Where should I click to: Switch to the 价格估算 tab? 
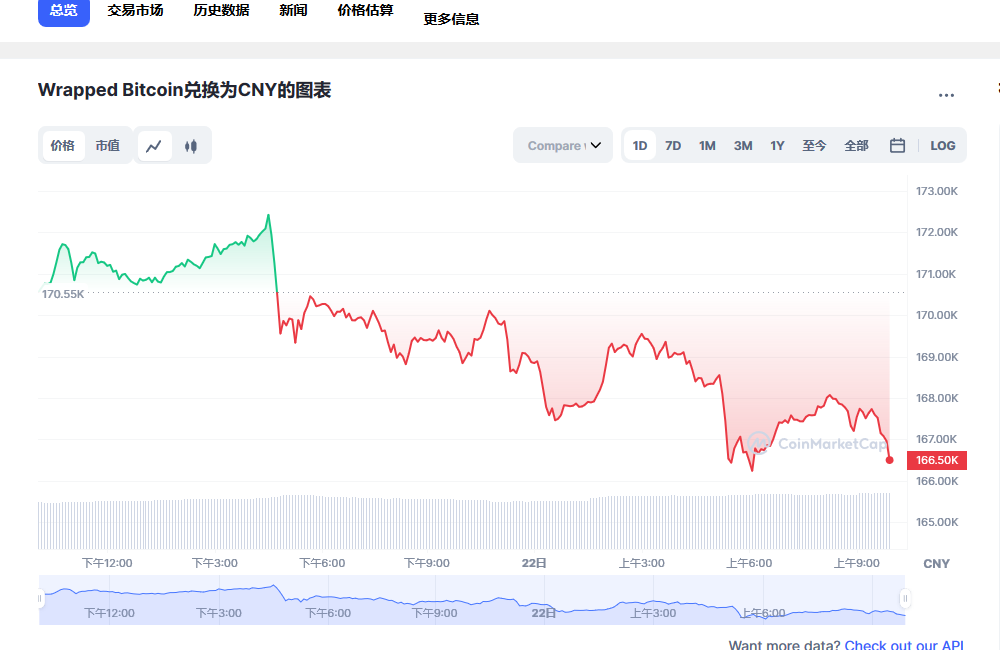pos(365,11)
